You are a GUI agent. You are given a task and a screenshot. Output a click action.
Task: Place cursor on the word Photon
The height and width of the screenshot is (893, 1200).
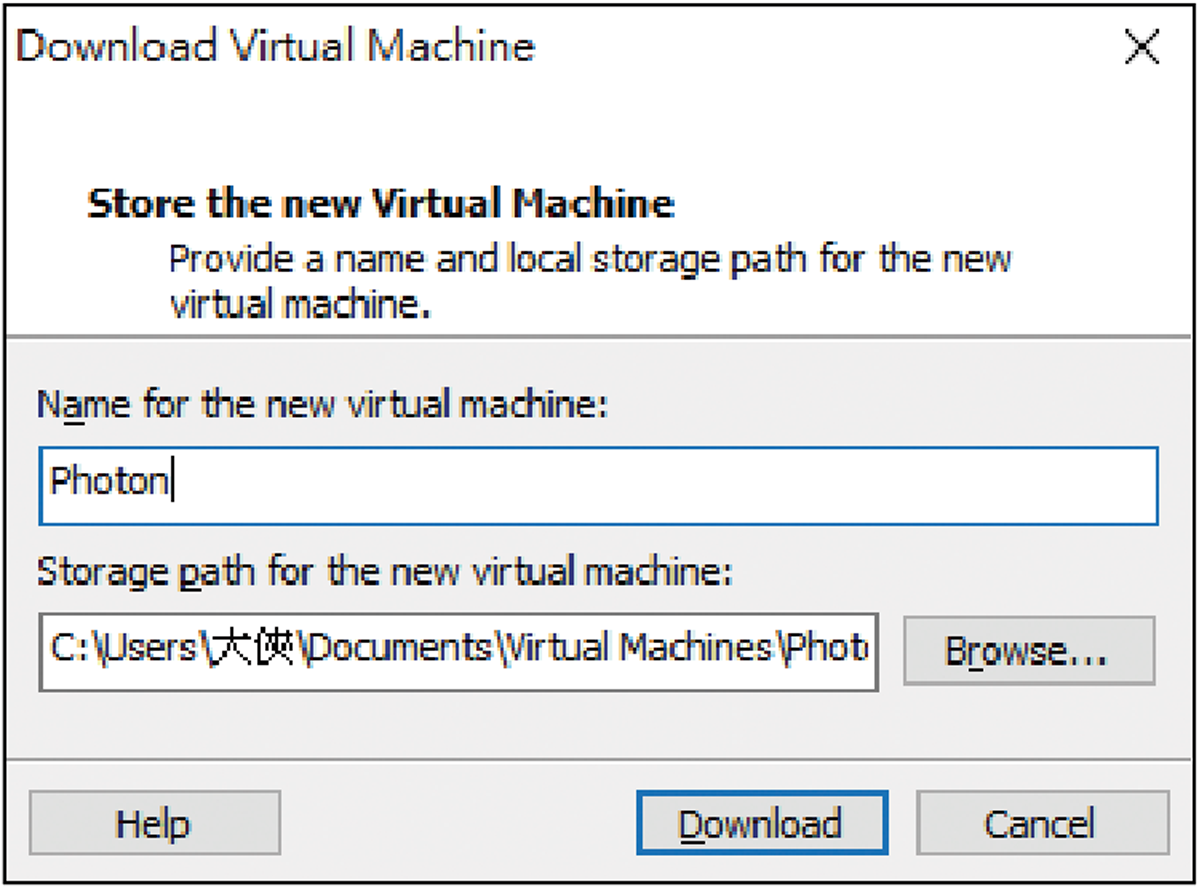coord(109,482)
